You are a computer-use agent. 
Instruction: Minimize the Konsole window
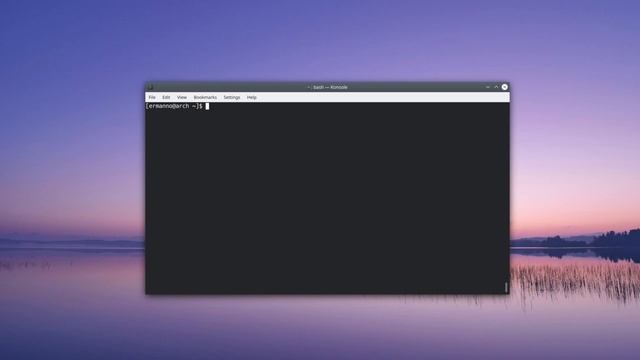tap(488, 87)
